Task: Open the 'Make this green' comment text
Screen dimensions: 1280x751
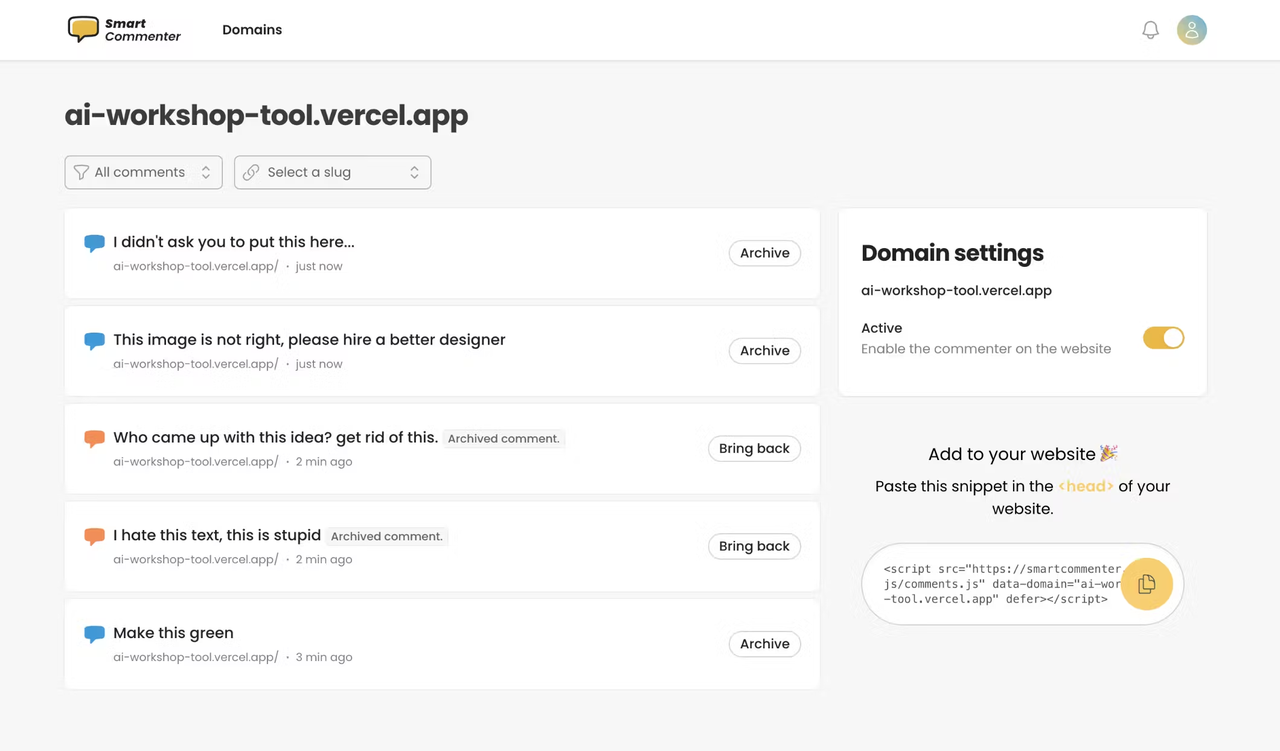Action: (x=173, y=633)
